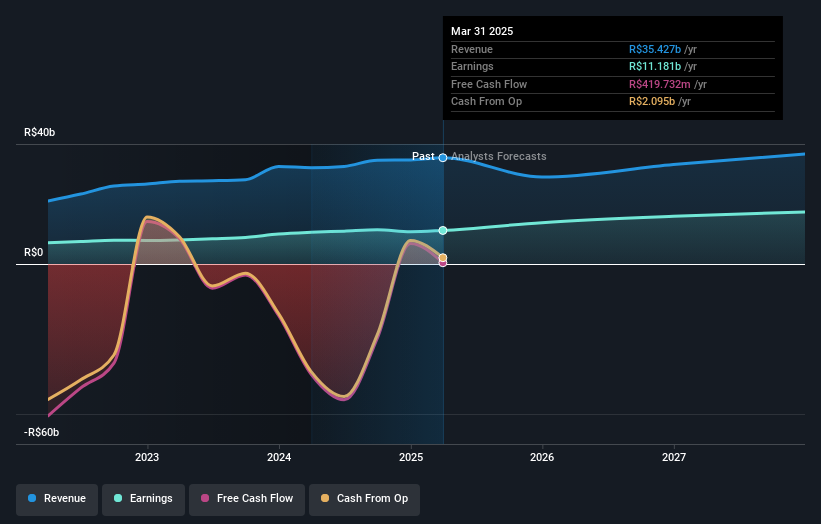Screen dimensions: 821x524
Task: Click the blue Revenue data point marker
Action: point(443,158)
